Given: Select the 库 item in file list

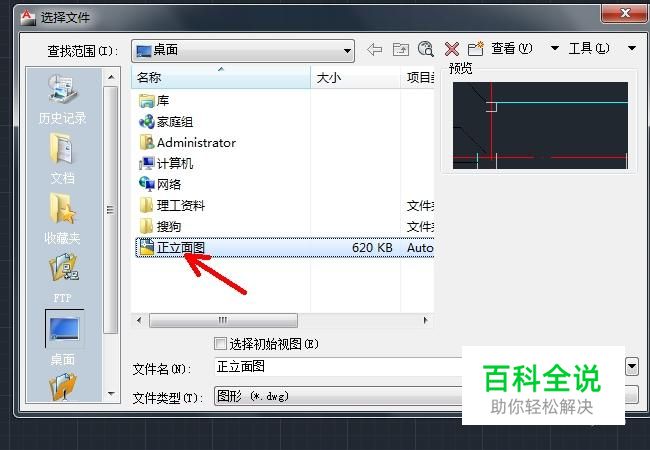Looking at the screenshot, I should coord(154,101).
